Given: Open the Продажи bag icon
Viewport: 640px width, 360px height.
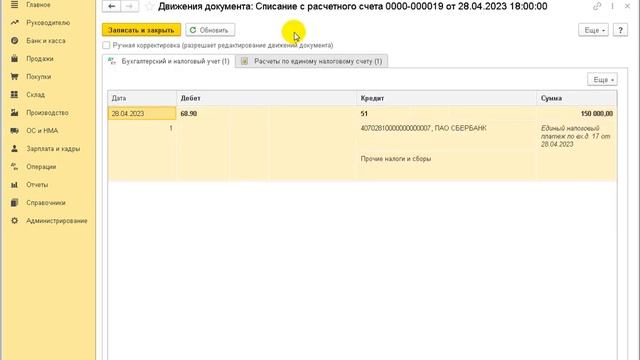Looking at the screenshot, I should 14,59.
